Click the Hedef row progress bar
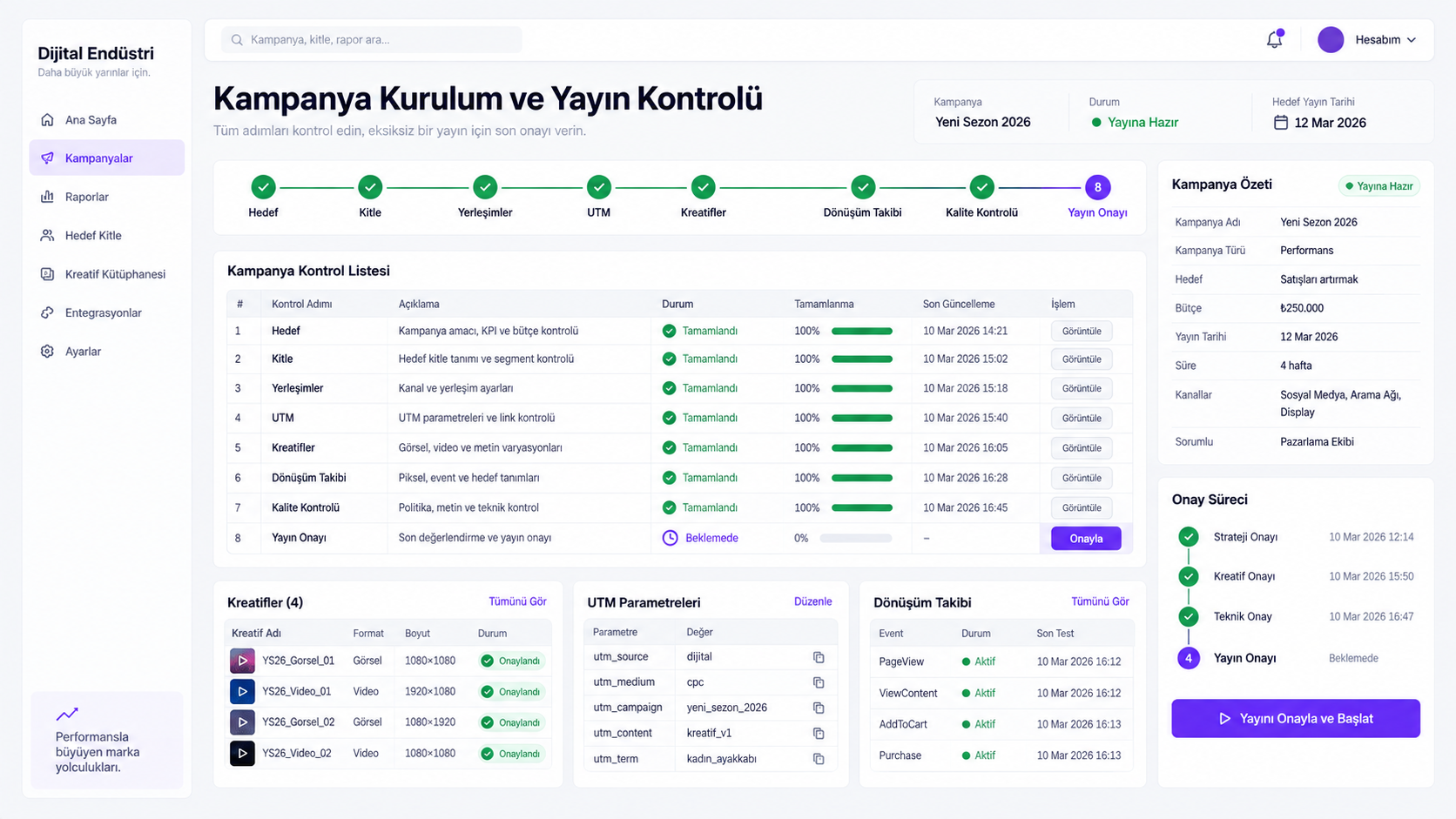The height and width of the screenshot is (819, 1456). pyautogui.click(x=862, y=331)
